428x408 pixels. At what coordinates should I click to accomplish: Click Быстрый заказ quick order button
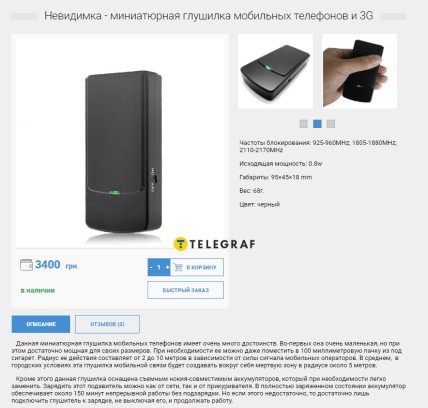186,290
